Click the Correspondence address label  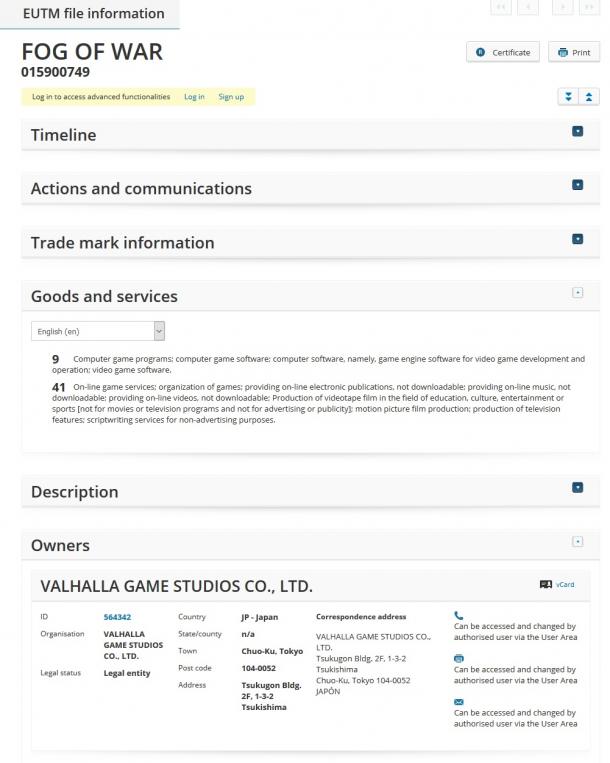[361, 617]
